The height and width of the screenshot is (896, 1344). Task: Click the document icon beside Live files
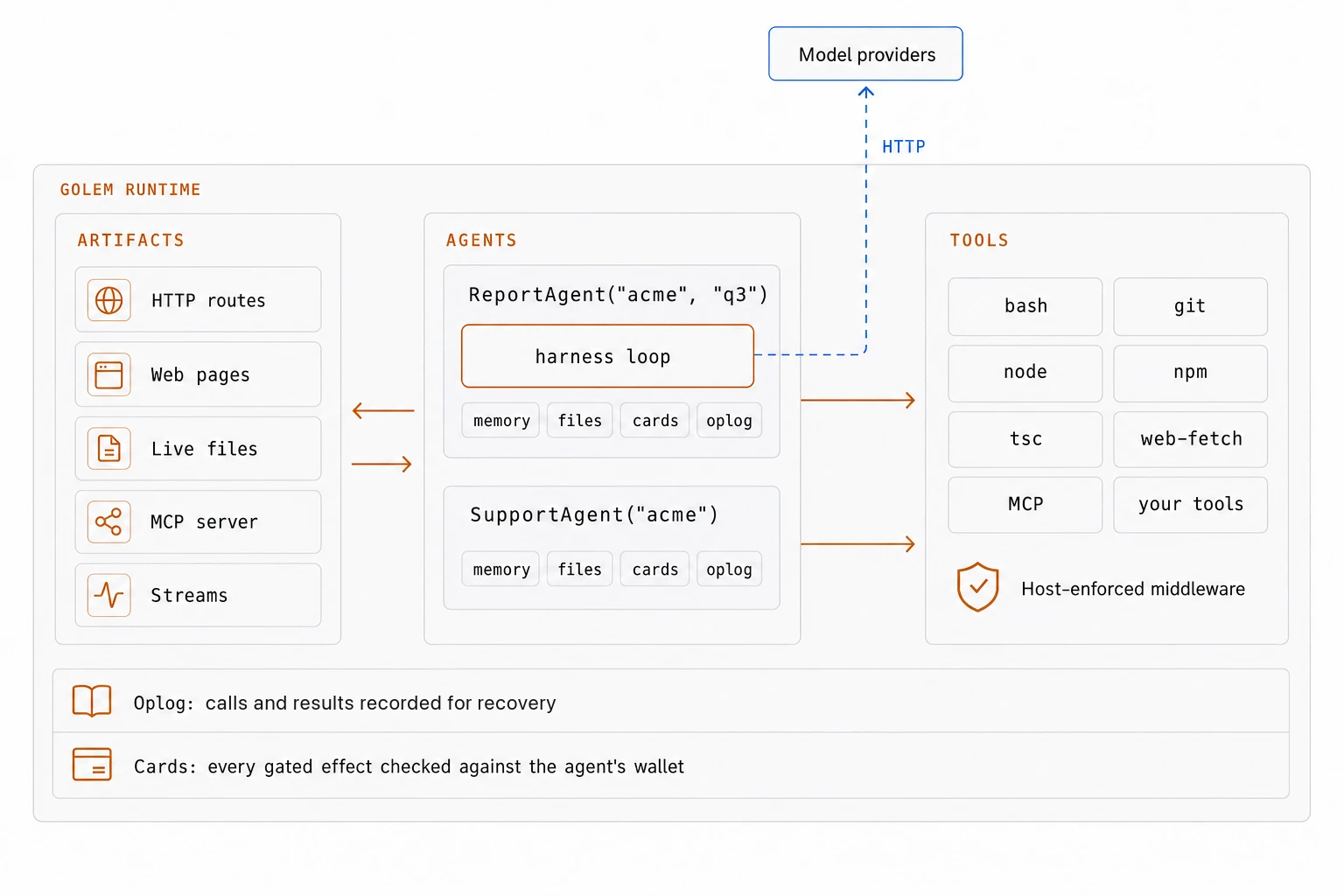point(109,449)
